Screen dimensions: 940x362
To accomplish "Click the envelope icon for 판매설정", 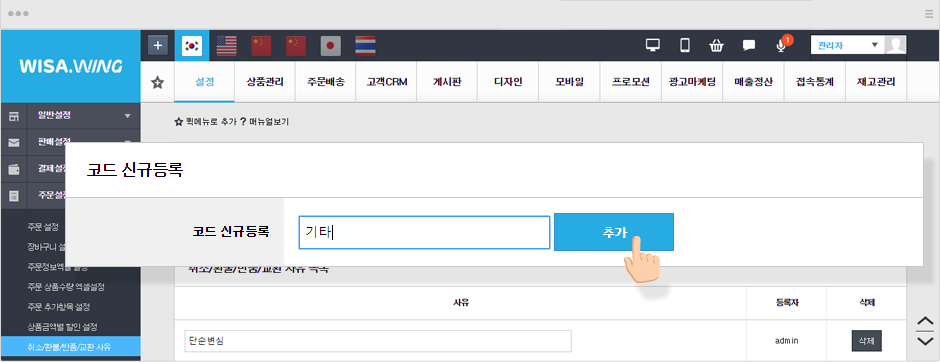I will click(x=13, y=143).
